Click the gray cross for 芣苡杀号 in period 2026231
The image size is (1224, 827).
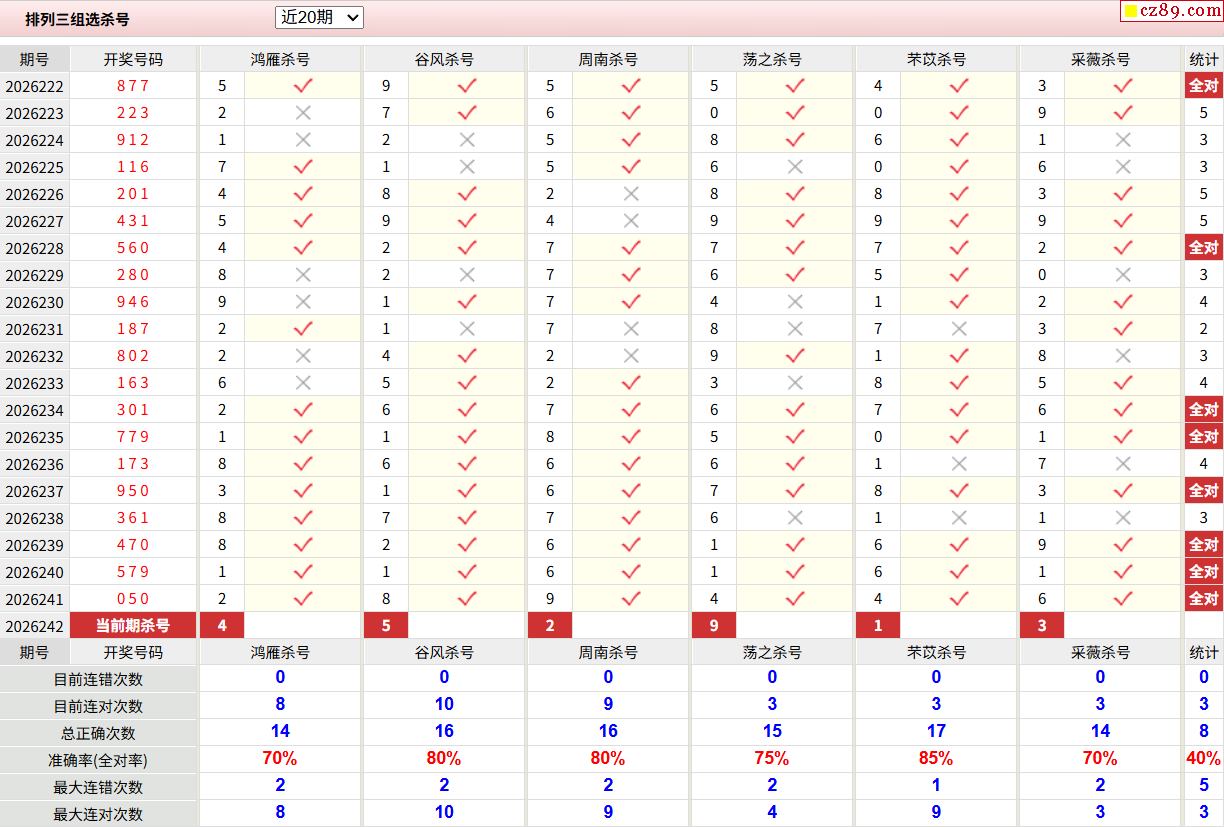(959, 329)
